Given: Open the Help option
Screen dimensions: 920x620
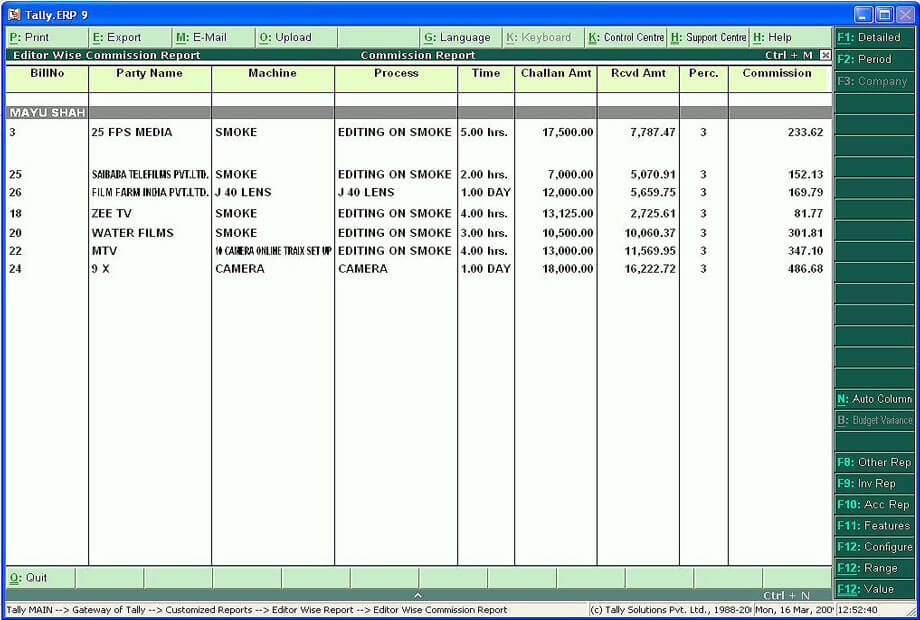Looking at the screenshot, I should click(x=790, y=38).
